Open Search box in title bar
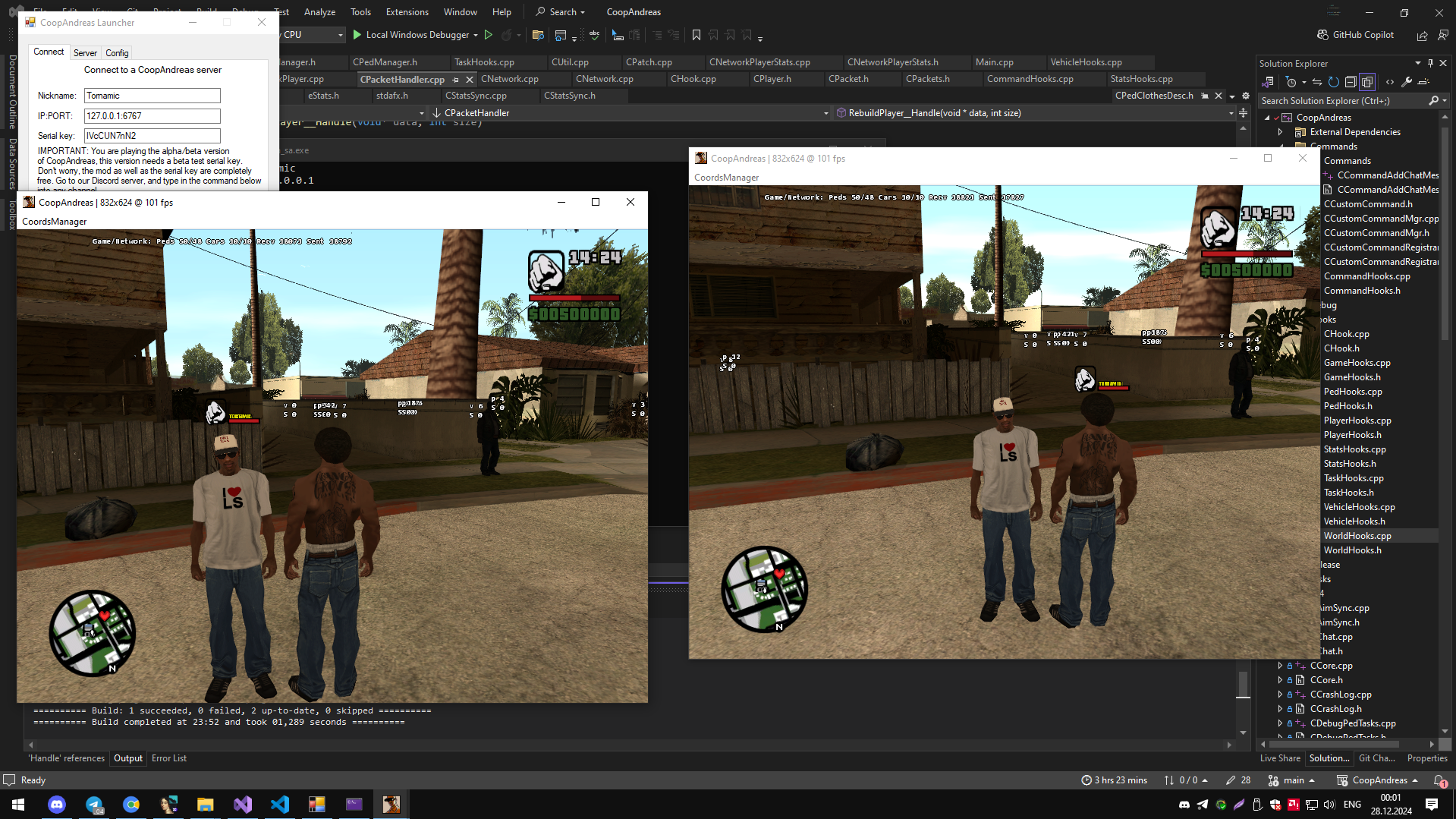 [561, 12]
